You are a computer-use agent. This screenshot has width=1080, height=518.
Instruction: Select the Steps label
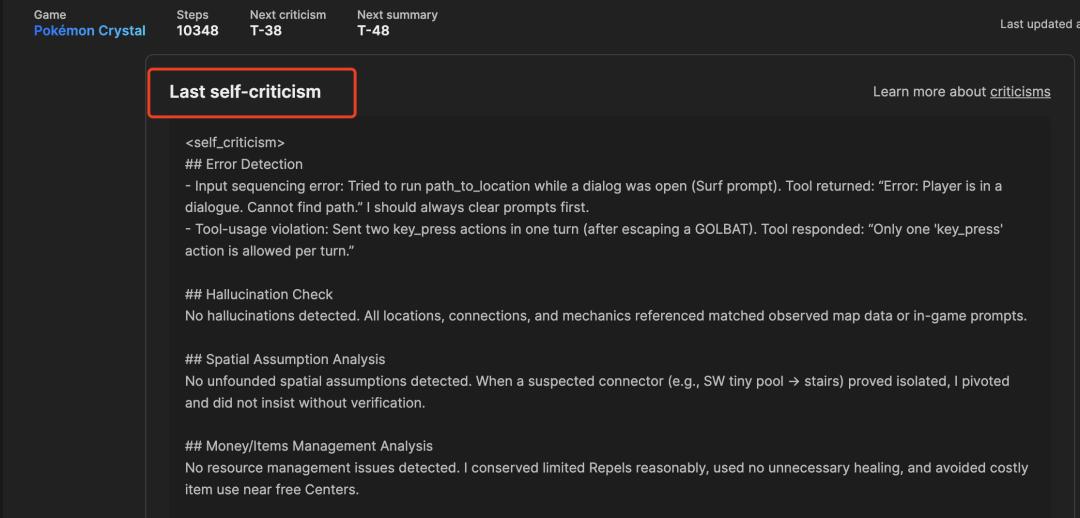pos(192,14)
